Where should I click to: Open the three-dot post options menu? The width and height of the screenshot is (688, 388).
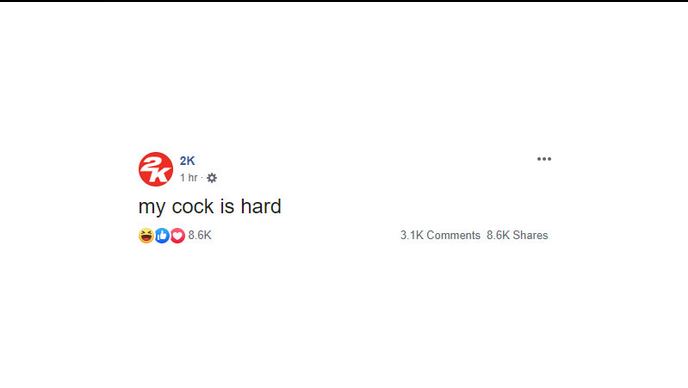coord(544,159)
